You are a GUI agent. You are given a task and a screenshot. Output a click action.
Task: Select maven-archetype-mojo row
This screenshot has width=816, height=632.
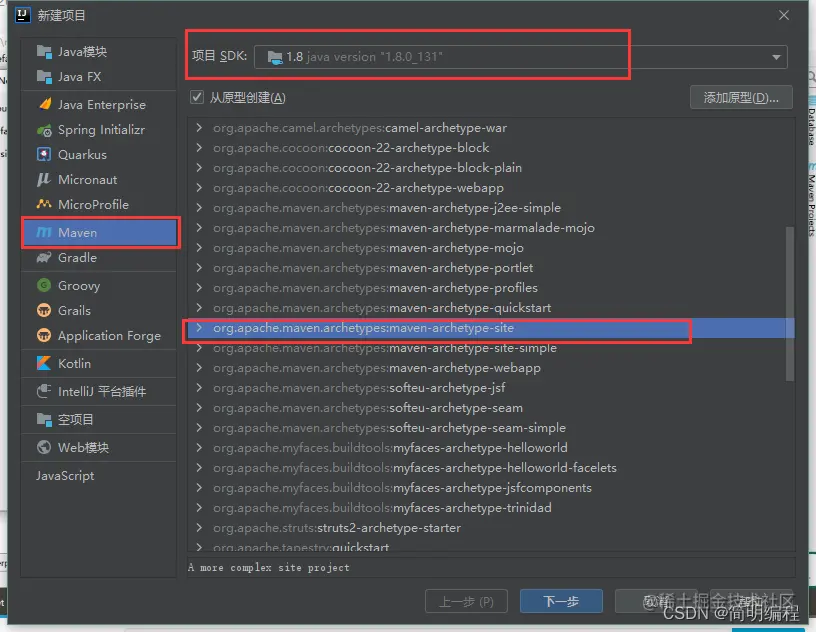[x=491, y=248]
